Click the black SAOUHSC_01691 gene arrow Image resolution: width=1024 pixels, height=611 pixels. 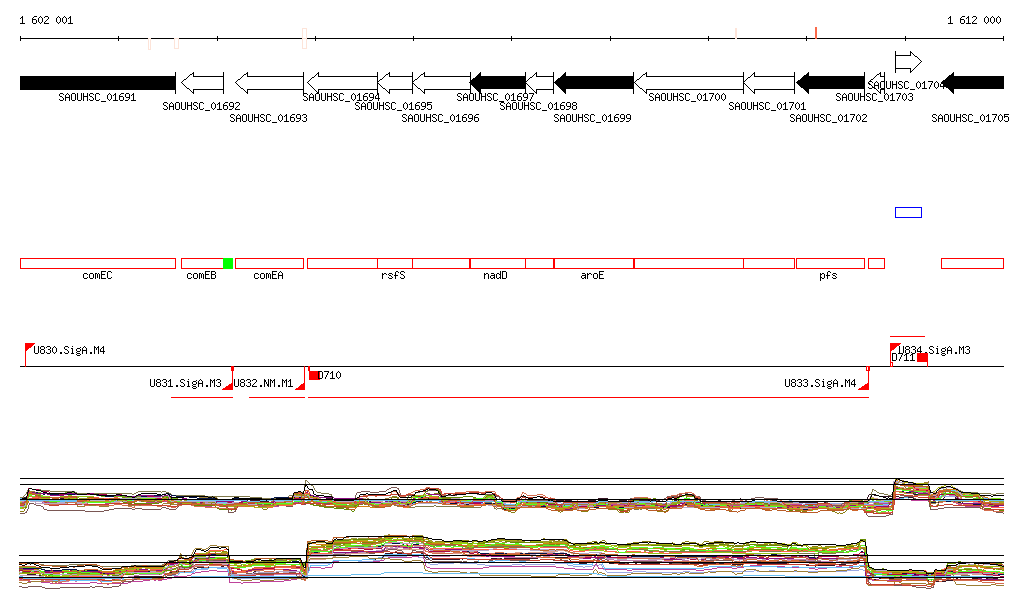tap(97, 82)
